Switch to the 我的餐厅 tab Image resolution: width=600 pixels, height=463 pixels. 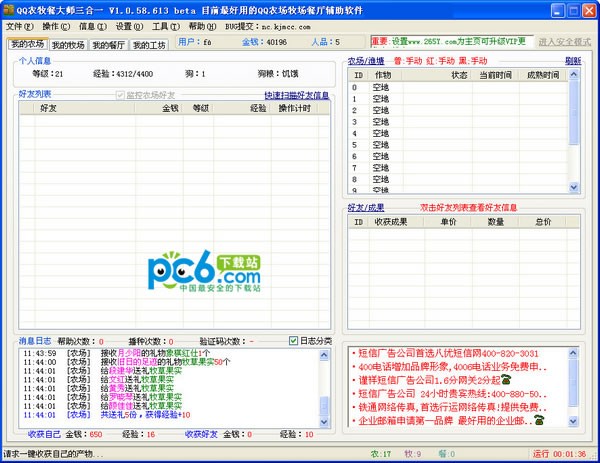tap(108, 45)
